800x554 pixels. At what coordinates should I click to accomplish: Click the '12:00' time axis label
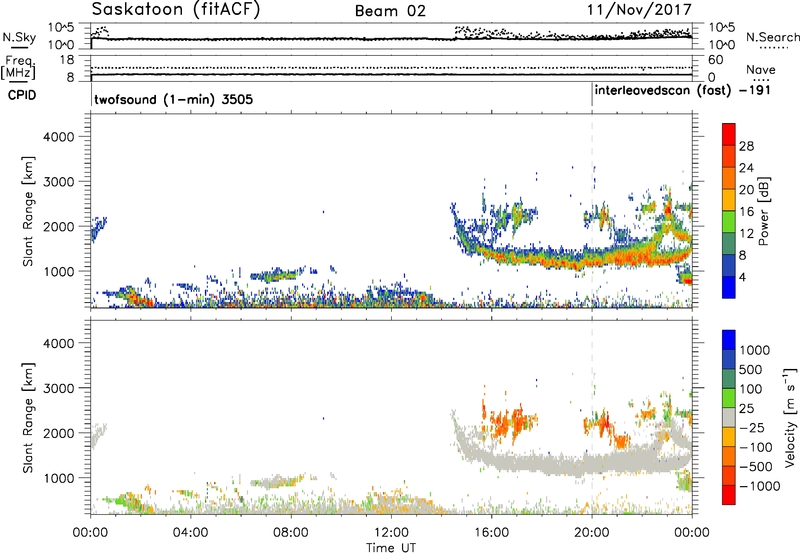point(391,533)
